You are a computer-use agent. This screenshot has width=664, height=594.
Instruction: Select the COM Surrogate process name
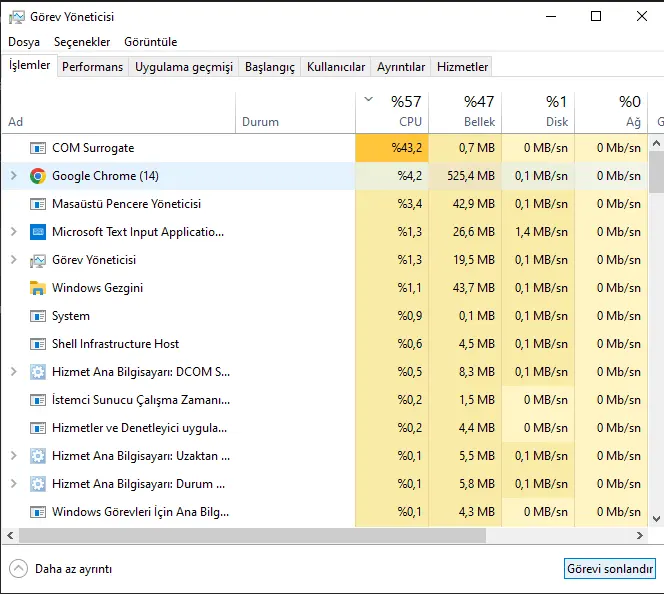[x=93, y=148]
